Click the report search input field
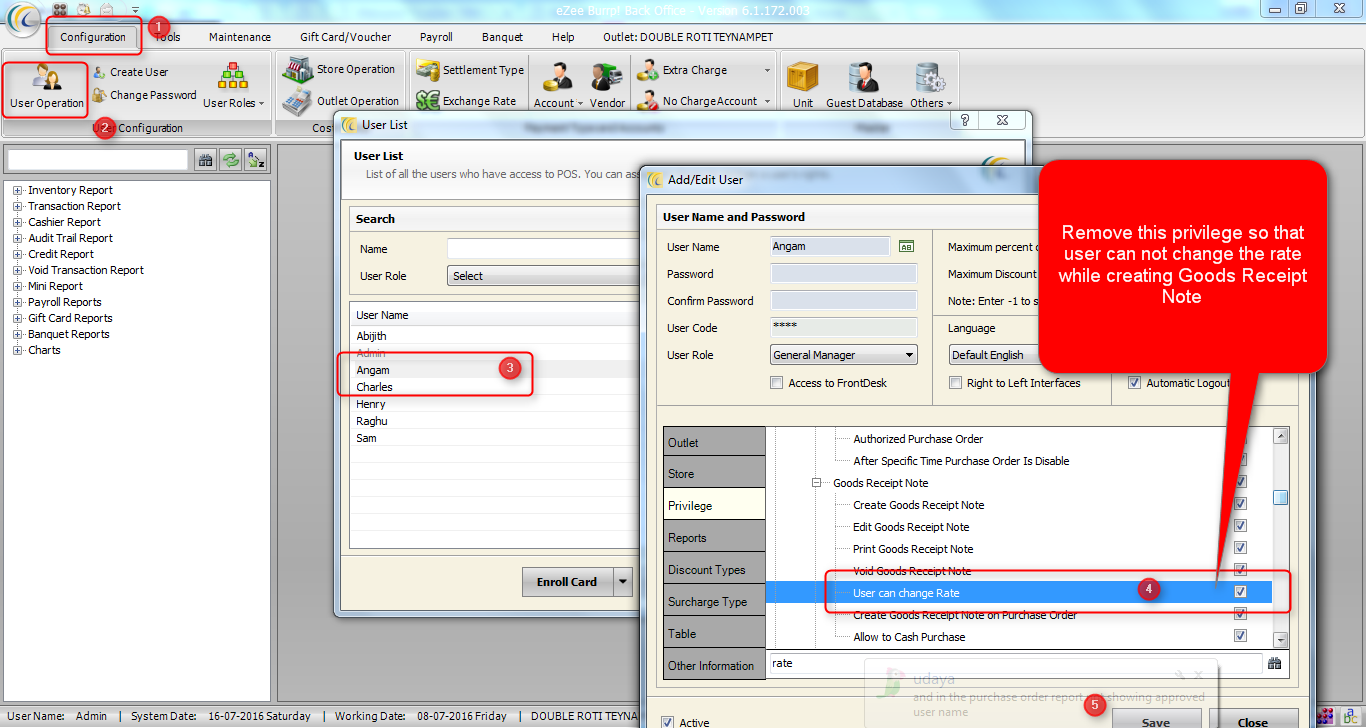Image resolution: width=1366 pixels, height=728 pixels. coord(98,160)
